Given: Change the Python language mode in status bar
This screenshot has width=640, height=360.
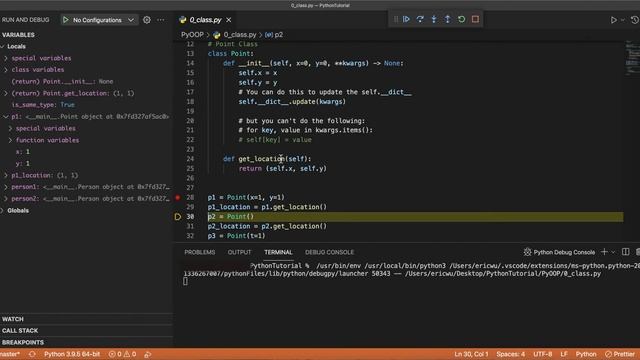Looking at the screenshot, I should [586, 354].
